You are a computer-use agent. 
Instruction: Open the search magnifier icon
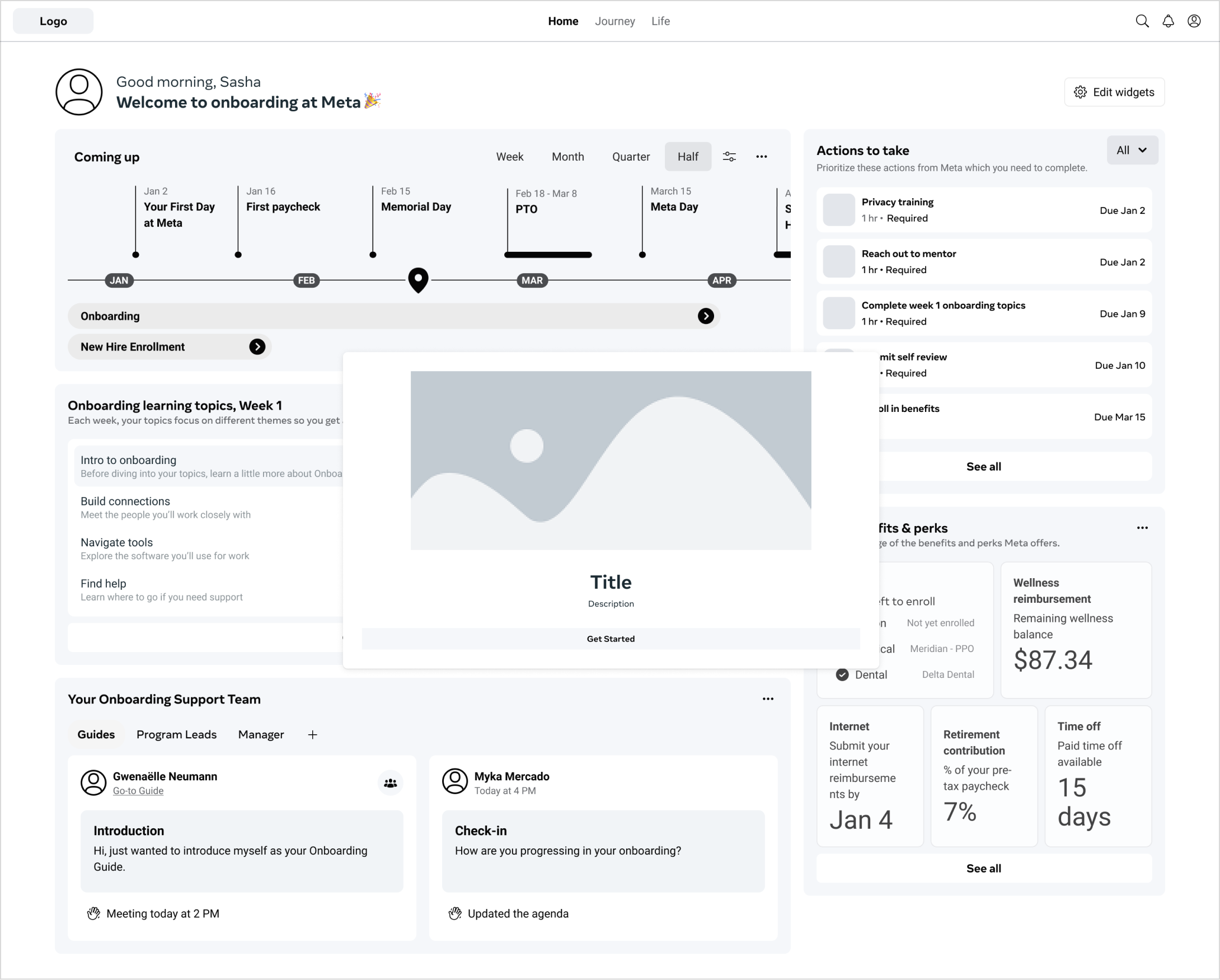[1142, 21]
